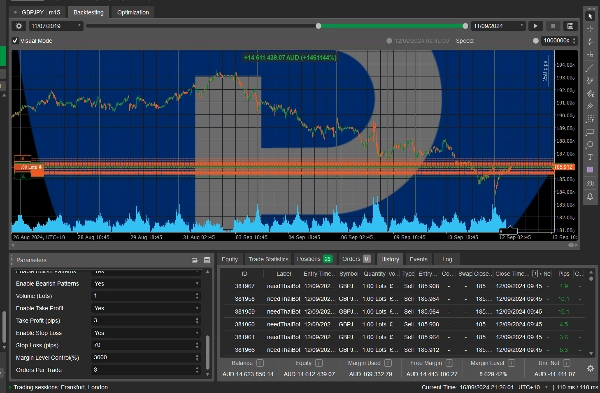Open the Optimization tab
This screenshot has height=393, width=600.
point(133,12)
